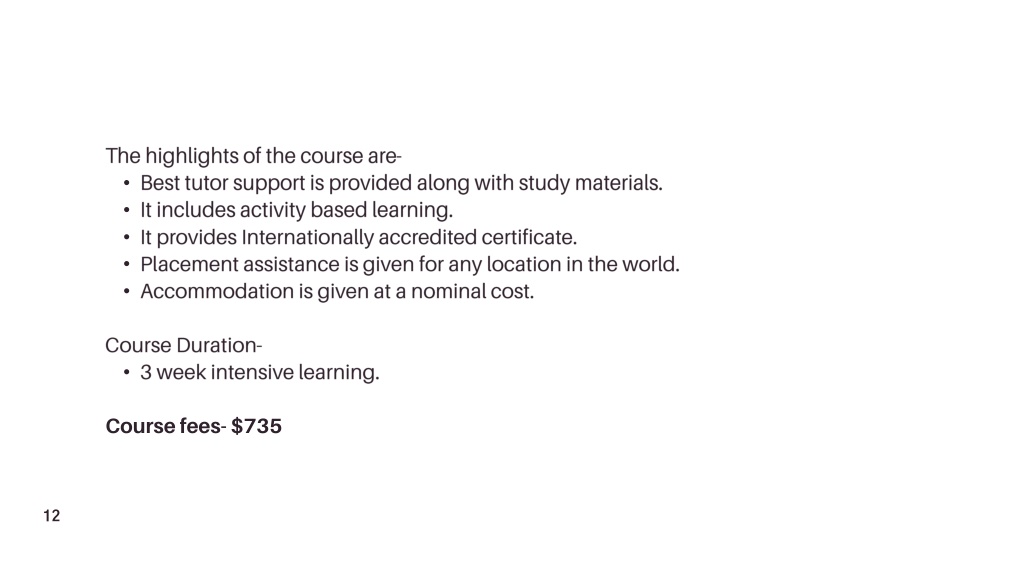Click the bullet dot before 'It includes'

point(127,210)
